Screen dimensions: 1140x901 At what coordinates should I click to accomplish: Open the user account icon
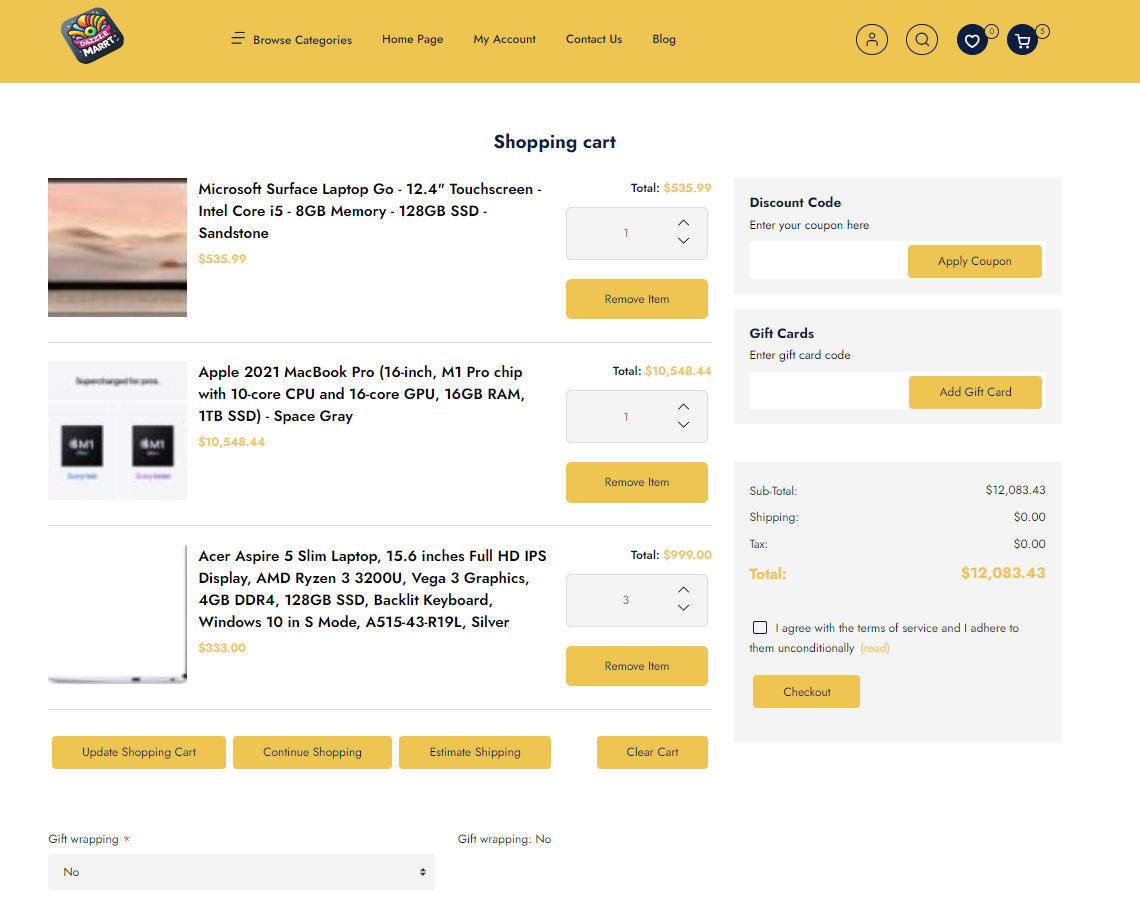pos(872,40)
